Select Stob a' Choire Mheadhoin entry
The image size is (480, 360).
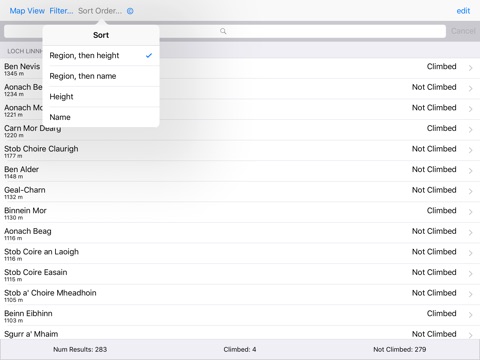[240, 295]
